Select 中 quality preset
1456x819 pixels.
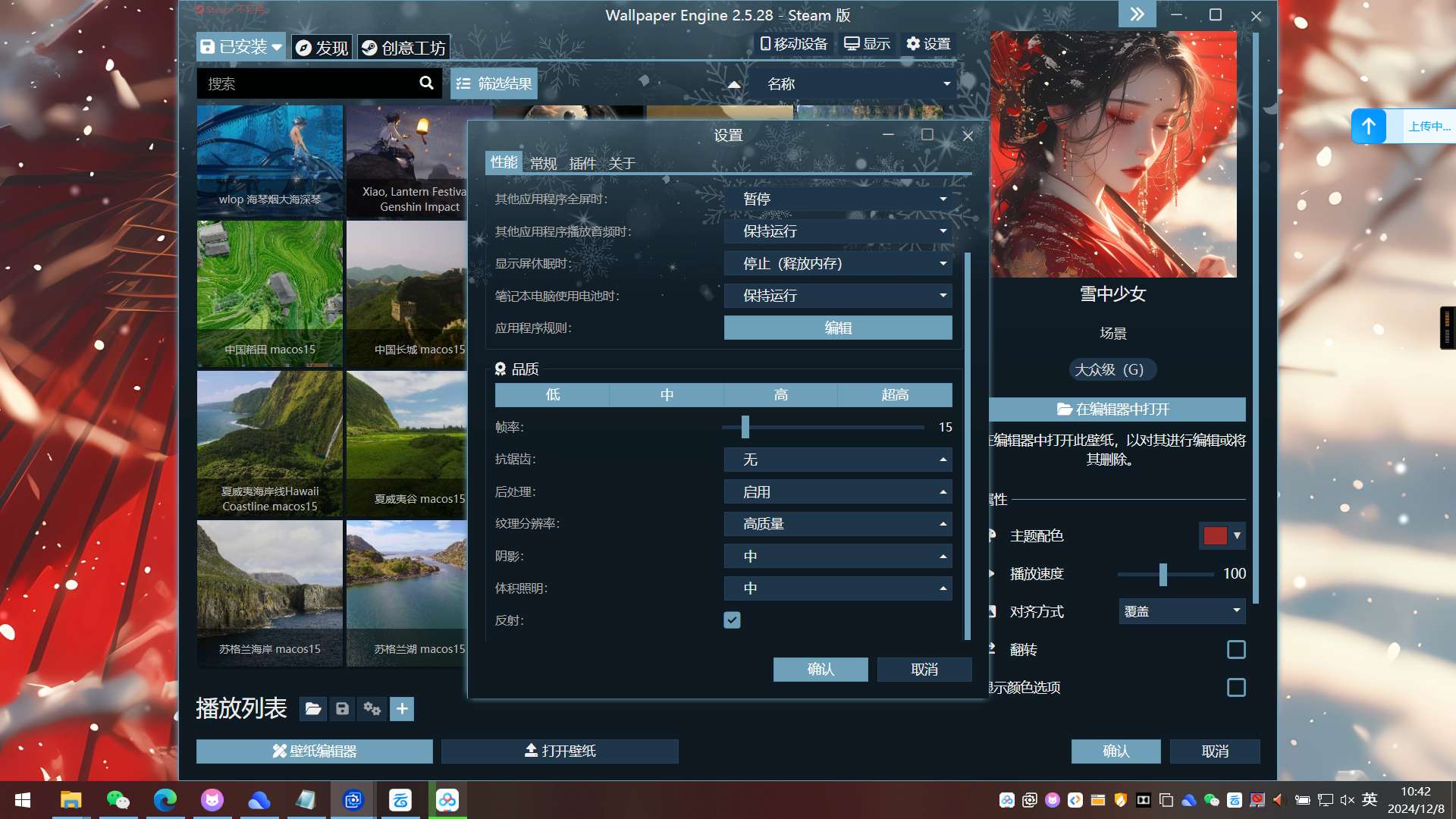[667, 395]
